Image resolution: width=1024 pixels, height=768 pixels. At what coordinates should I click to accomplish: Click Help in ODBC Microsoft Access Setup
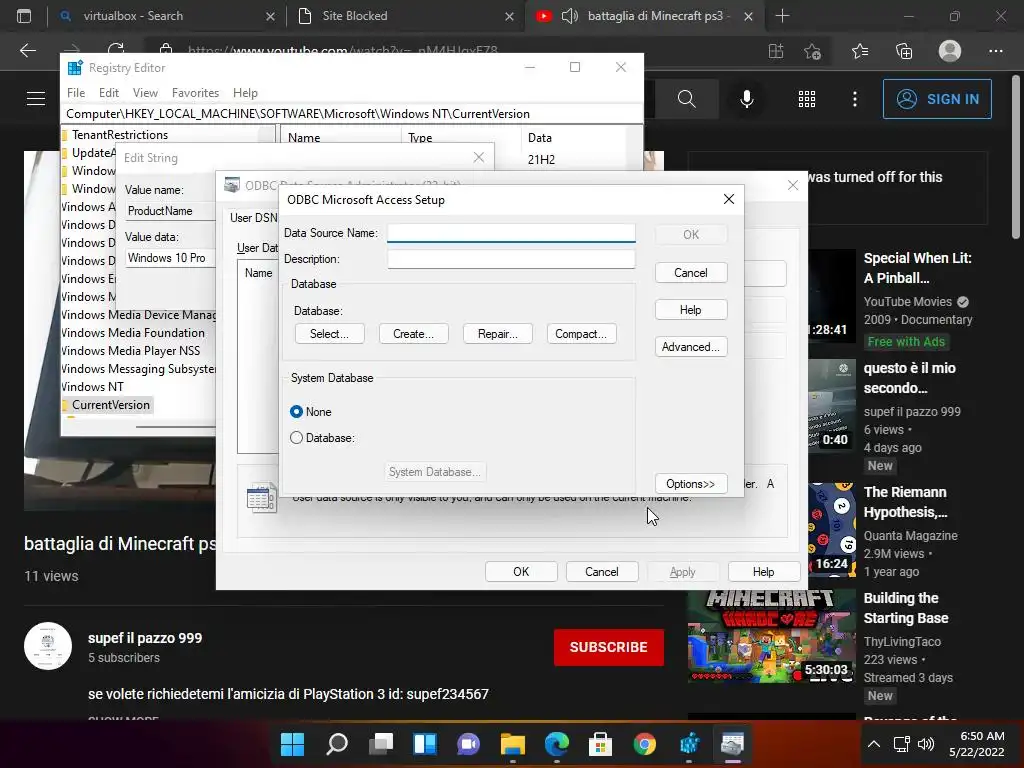[x=691, y=310]
